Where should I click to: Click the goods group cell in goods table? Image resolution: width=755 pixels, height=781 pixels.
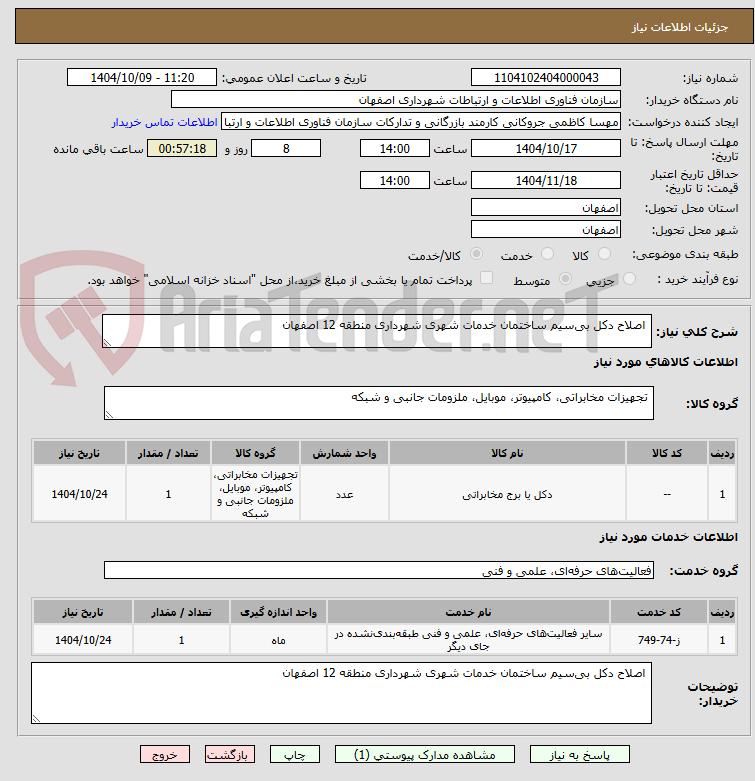coord(255,494)
